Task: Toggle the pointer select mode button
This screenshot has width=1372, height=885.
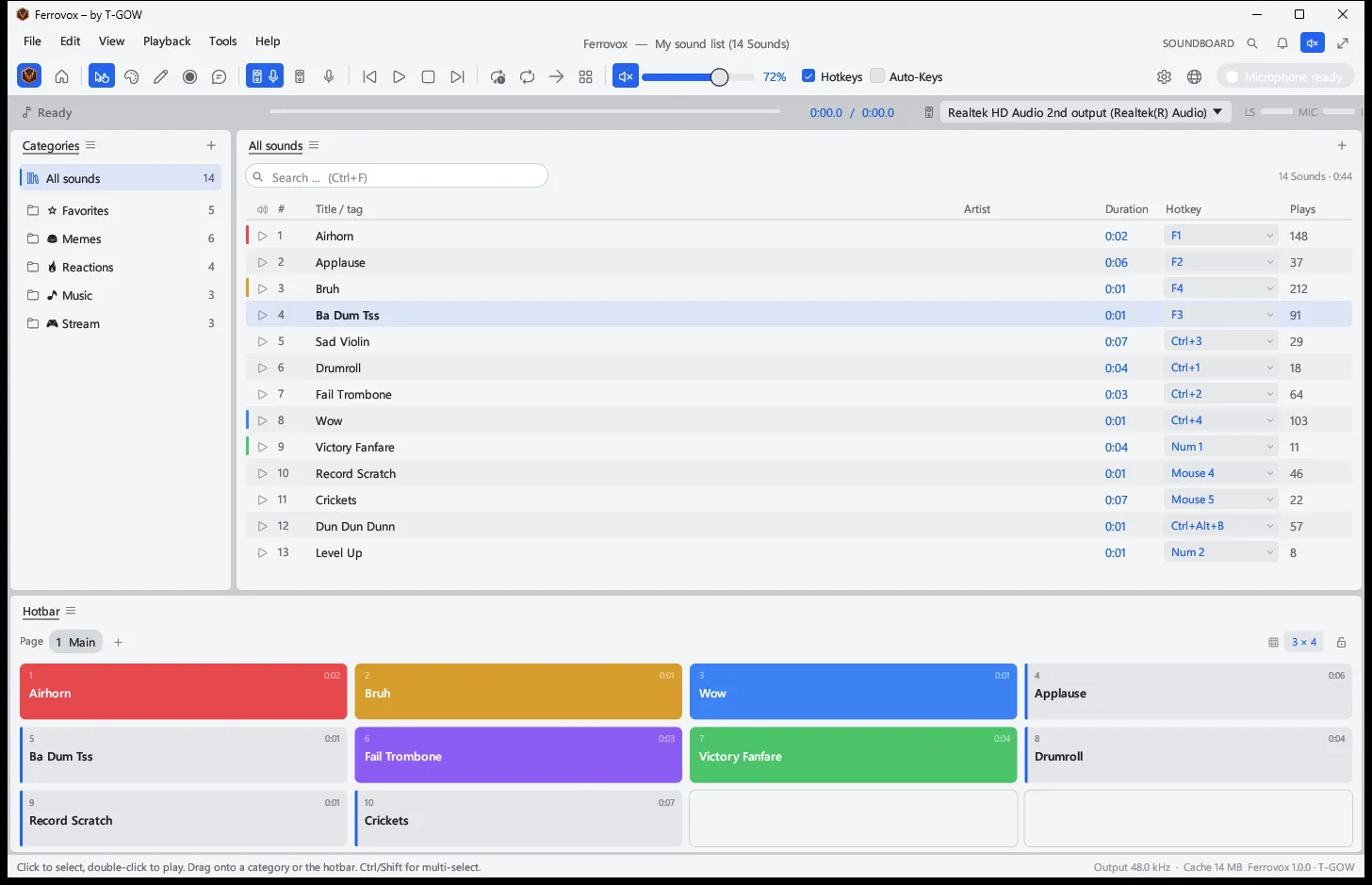Action: pyautogui.click(x=102, y=76)
